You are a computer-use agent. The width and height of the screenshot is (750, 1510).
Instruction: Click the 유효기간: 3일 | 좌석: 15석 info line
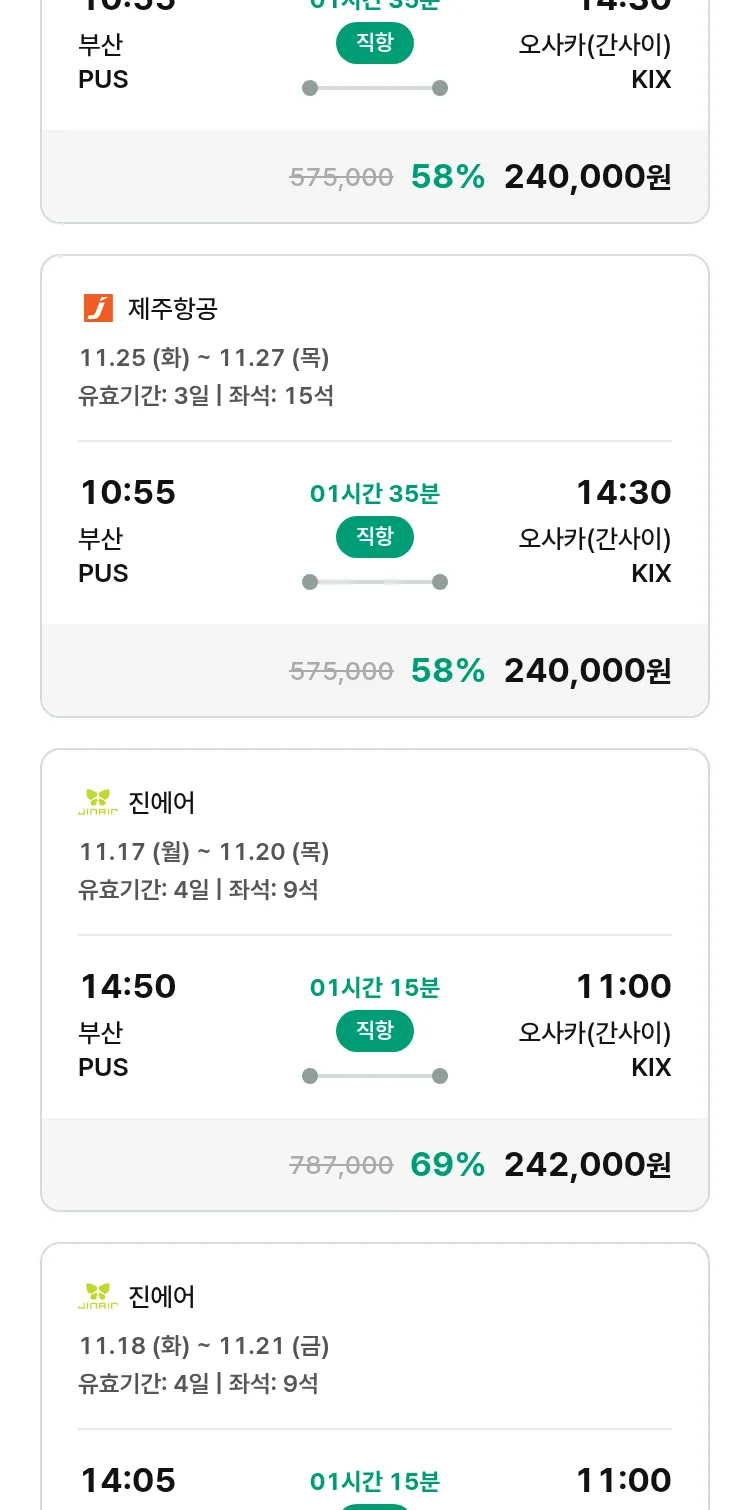tap(206, 395)
